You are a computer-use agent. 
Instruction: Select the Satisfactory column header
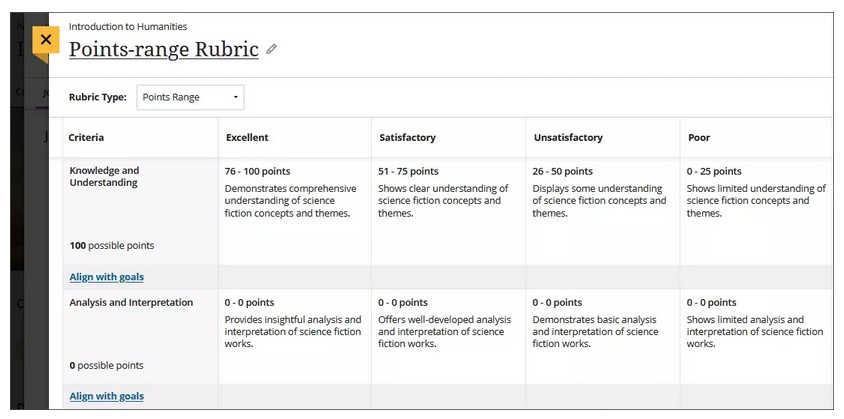tap(407, 138)
